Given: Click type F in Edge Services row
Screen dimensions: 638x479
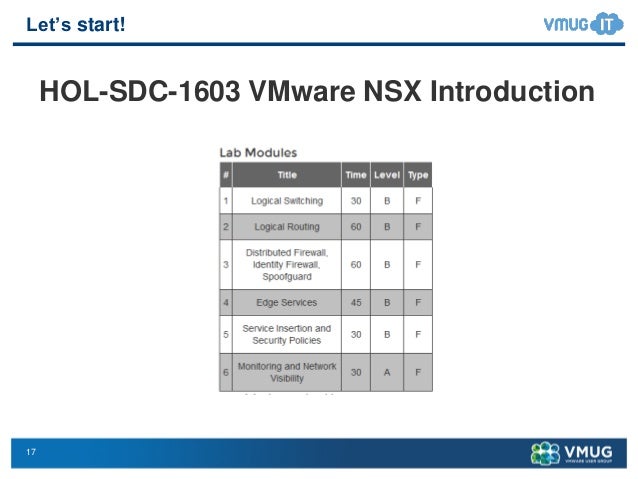Looking at the screenshot, I should pos(418,302).
